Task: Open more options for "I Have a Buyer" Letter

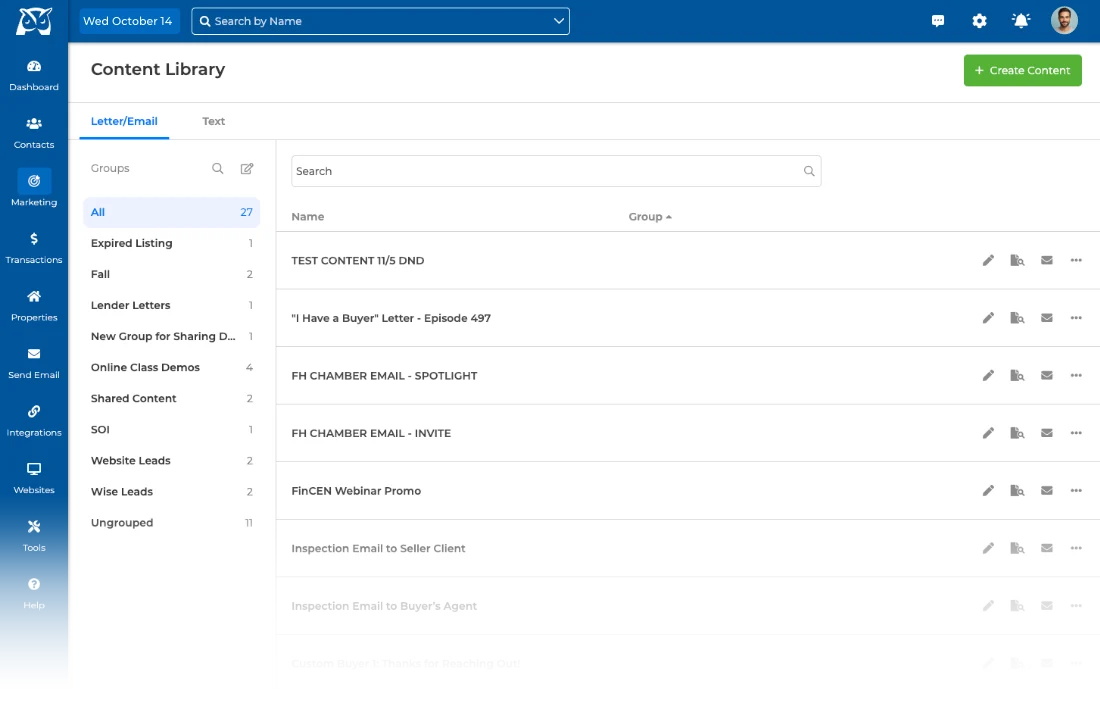Action: coord(1076,318)
